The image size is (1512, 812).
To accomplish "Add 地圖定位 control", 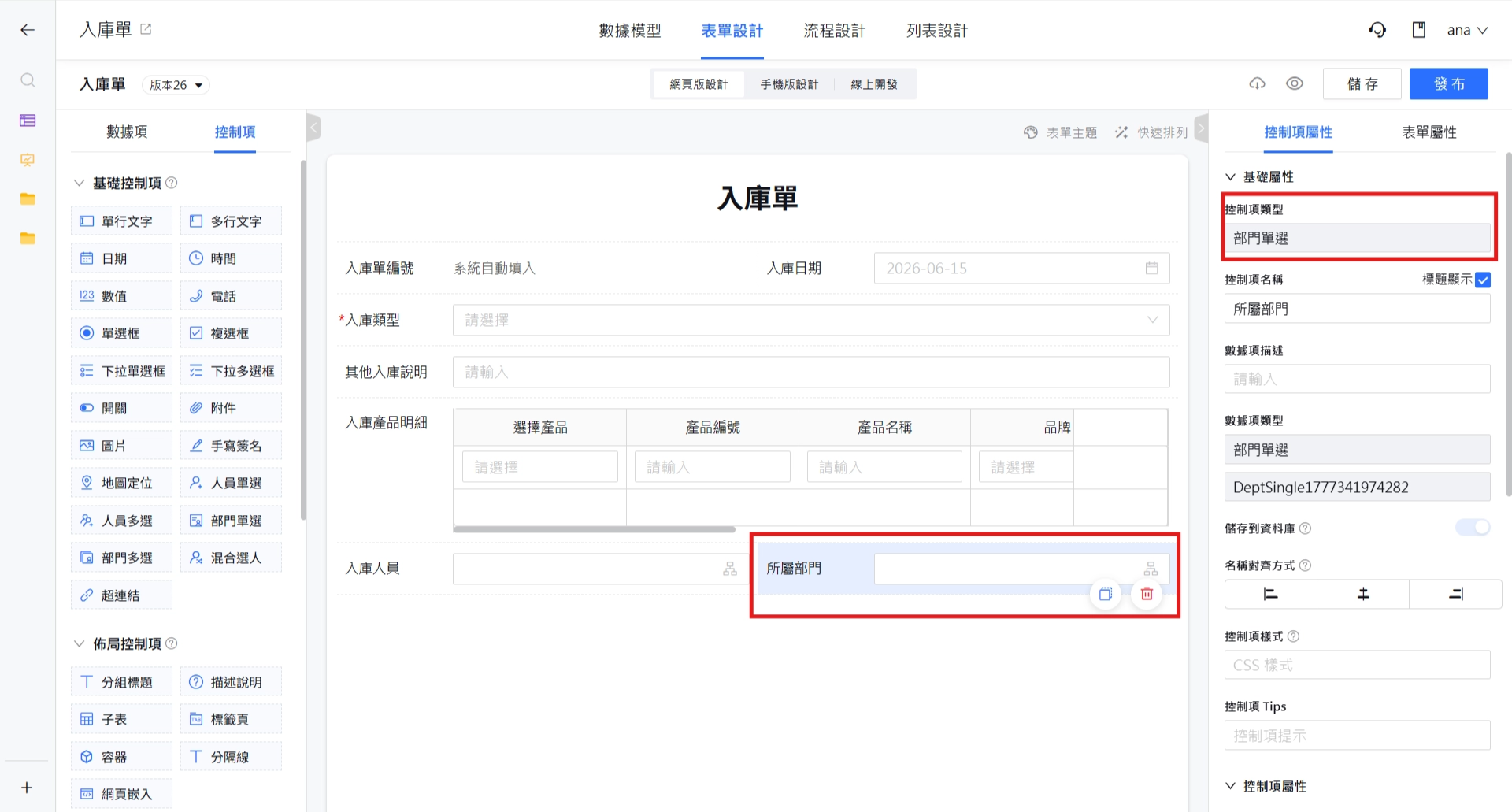I will [121, 483].
